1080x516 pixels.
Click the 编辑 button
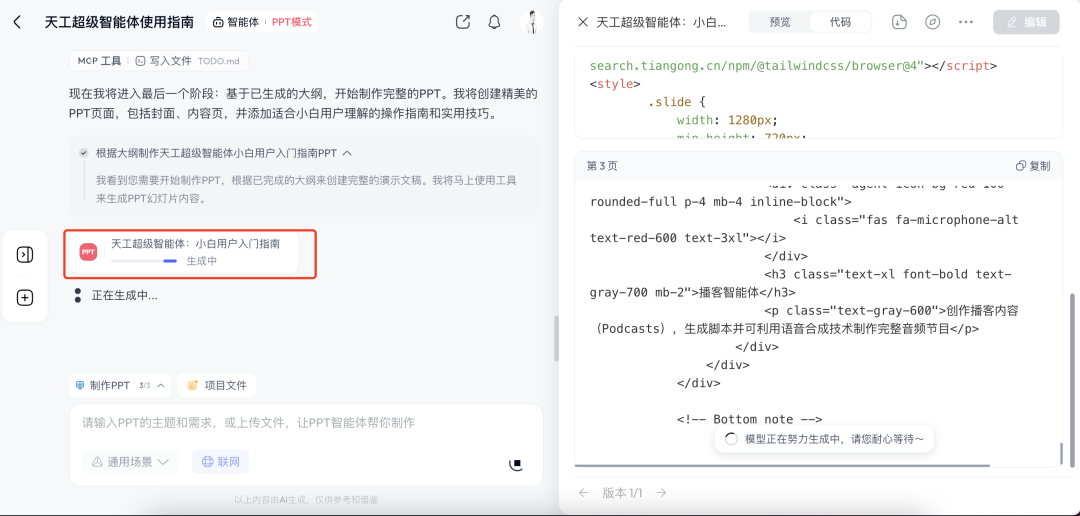click(x=1026, y=22)
